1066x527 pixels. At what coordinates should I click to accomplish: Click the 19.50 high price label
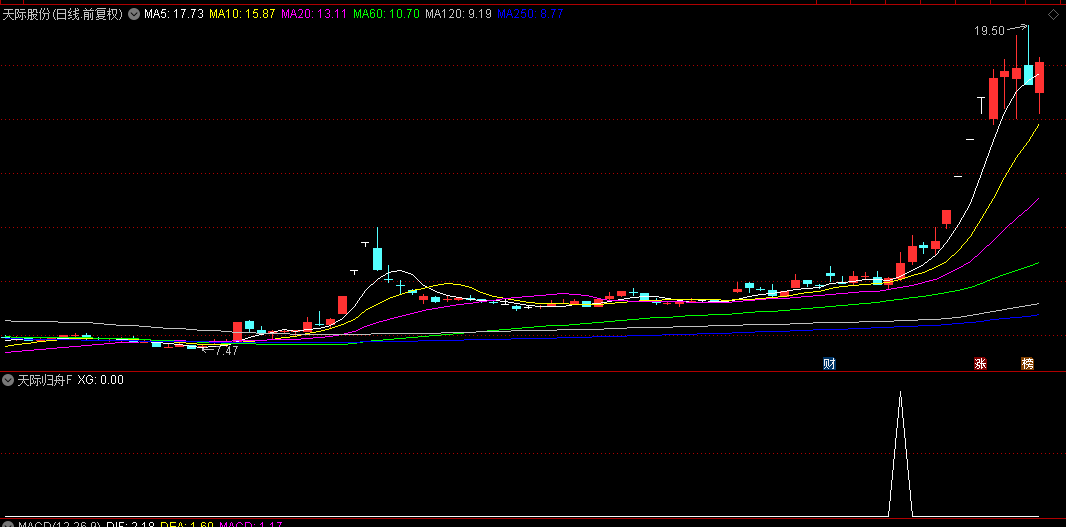coord(988,31)
